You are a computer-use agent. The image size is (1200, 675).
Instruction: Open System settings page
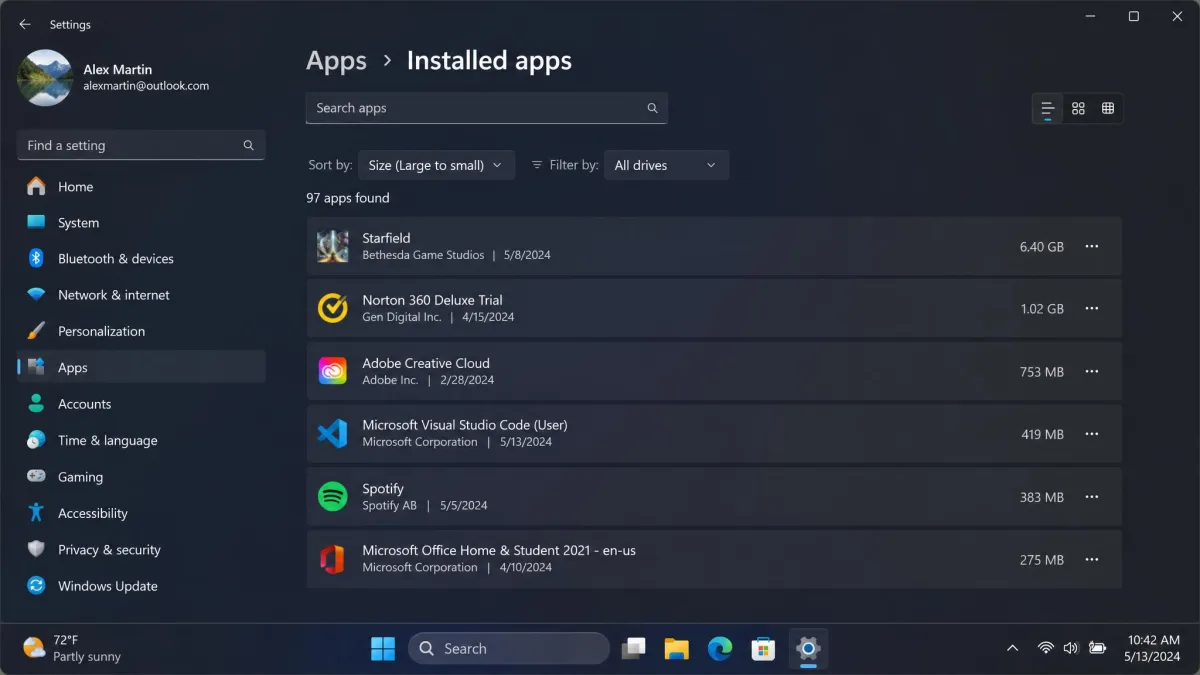click(x=141, y=222)
